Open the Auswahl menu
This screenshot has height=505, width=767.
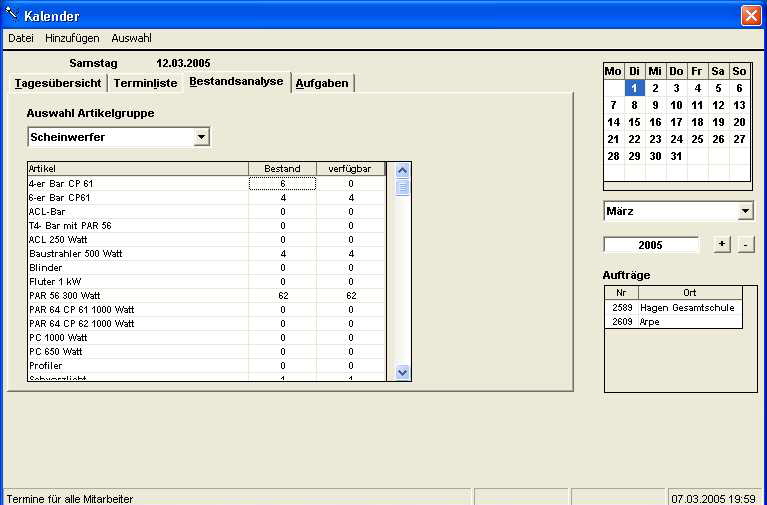131,38
